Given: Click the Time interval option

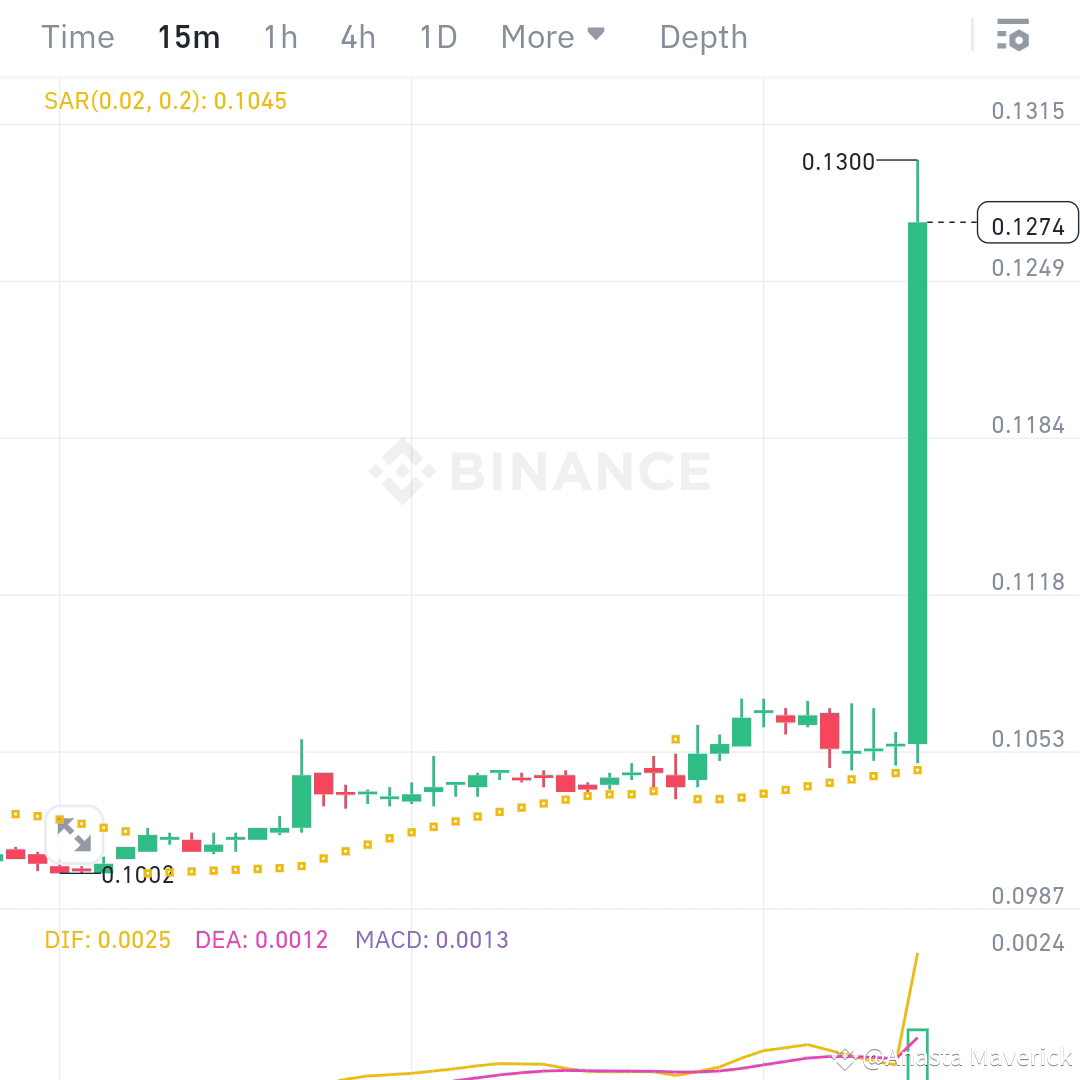Looking at the screenshot, I should [78, 36].
